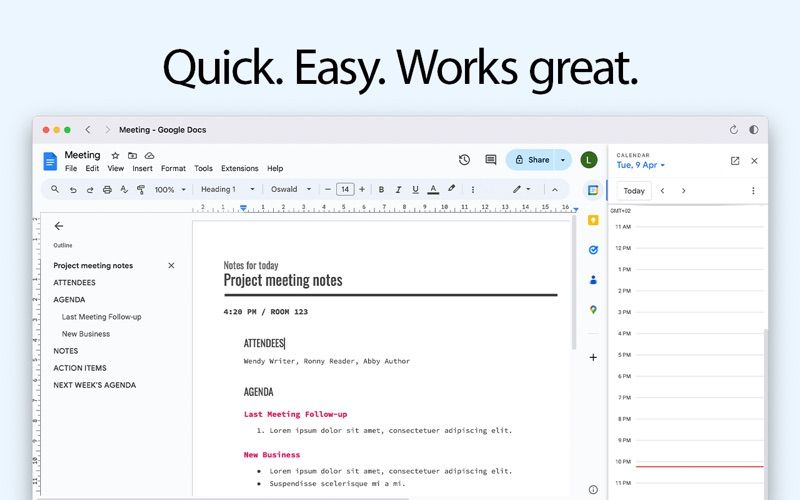The width and height of the screenshot is (800, 500).
Task: Collapse the menus with the up chevron
Action: pyautogui.click(x=555, y=190)
